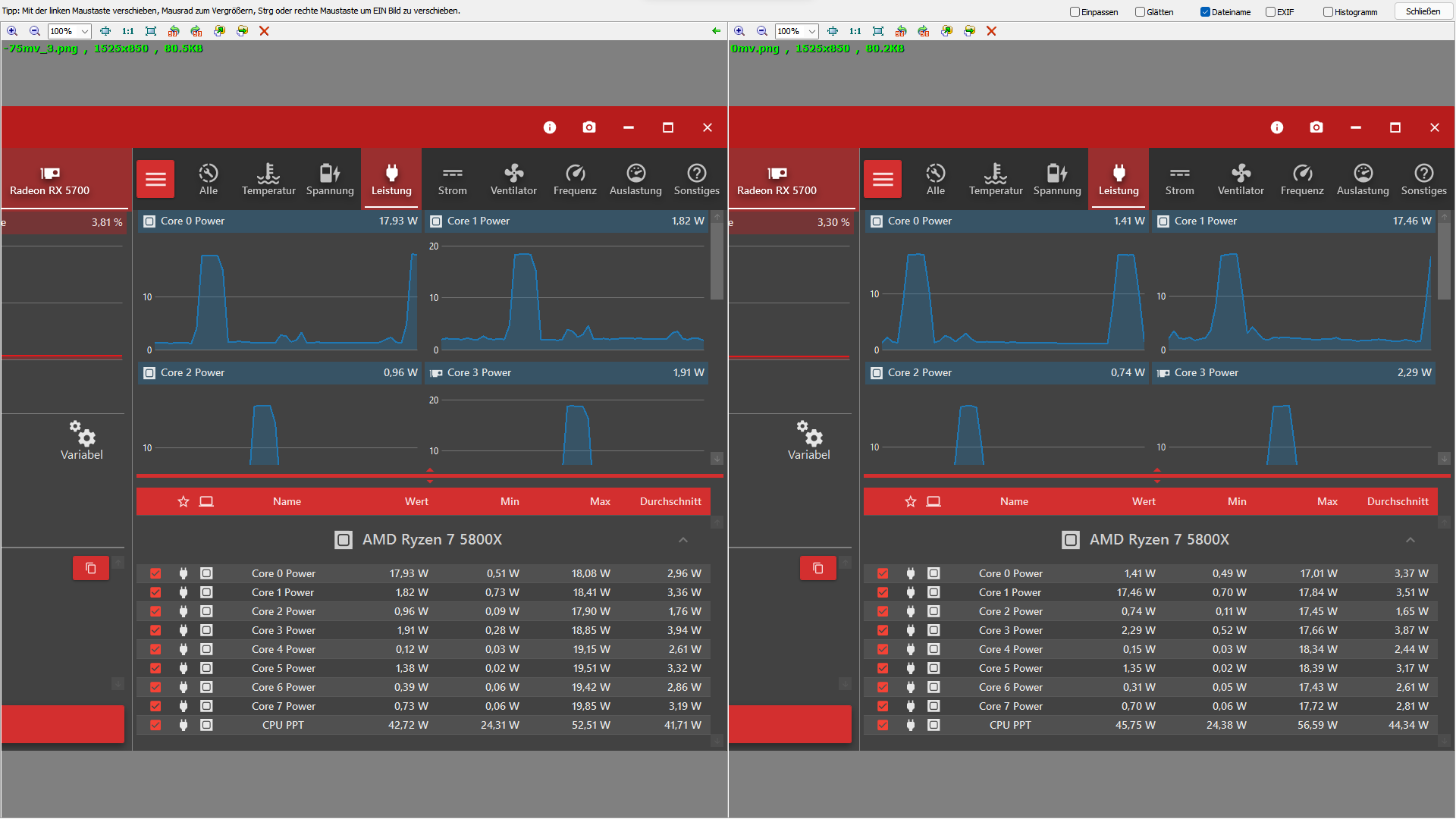Viewport: 1456px width, 819px height.
Task: Click zoom-in magnifier in right viewer toolbar
Action: 739,31
